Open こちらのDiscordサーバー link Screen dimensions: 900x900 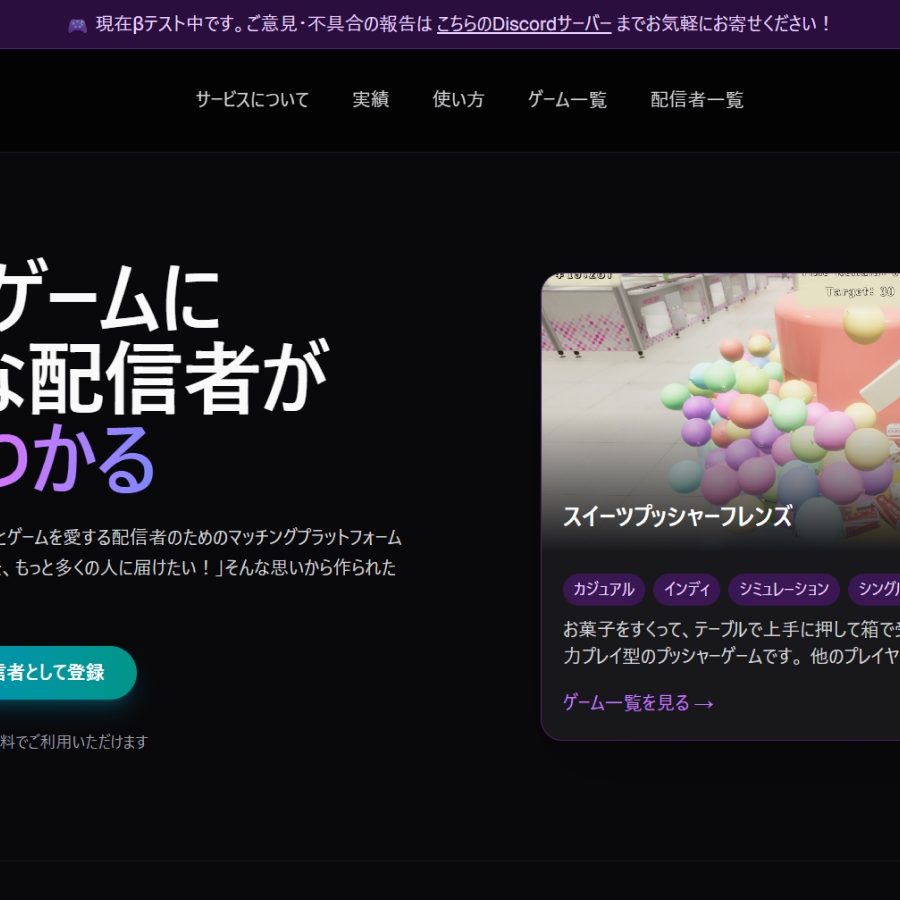click(x=523, y=24)
